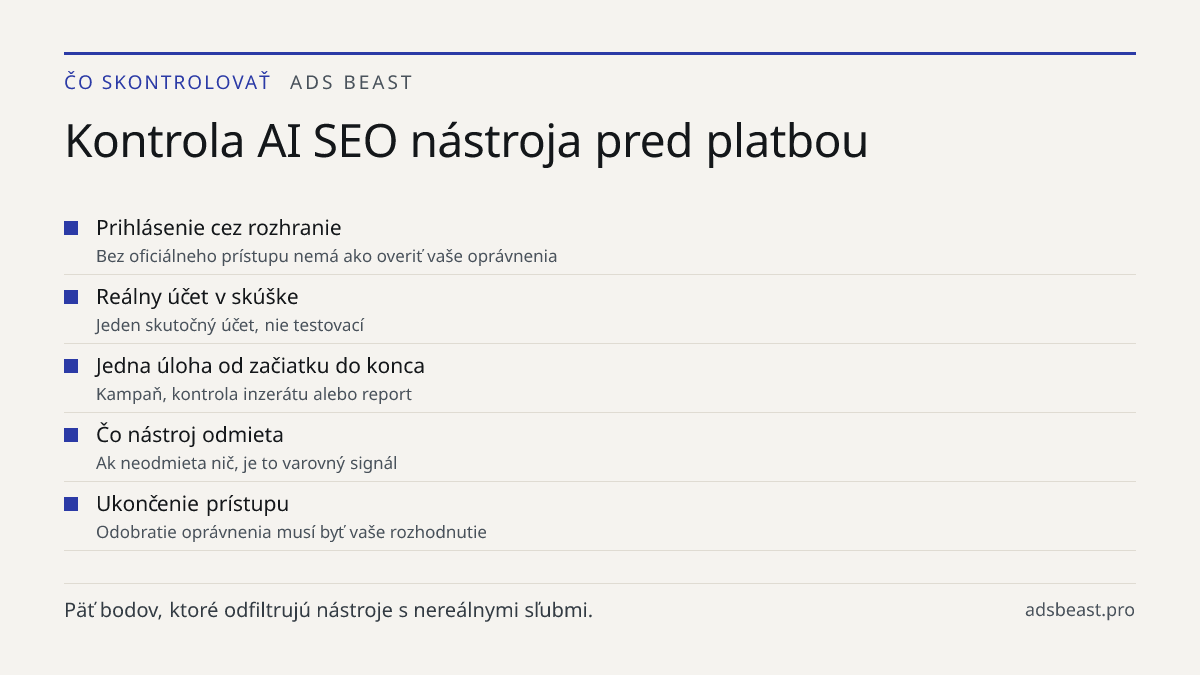Screen dimensions: 1200x675
Task: Select the 'Reálny účet v skúške' title
Action: (x=197, y=297)
